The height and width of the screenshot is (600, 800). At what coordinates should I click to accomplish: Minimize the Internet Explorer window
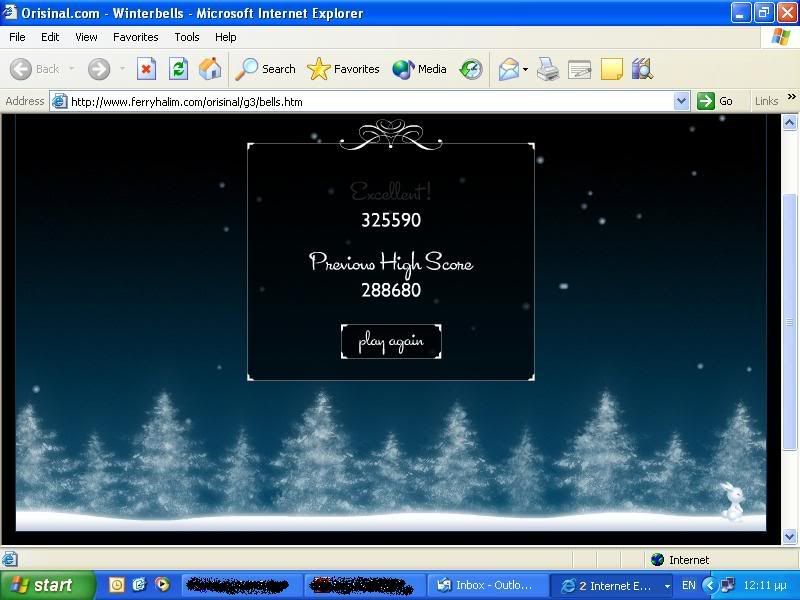click(x=740, y=12)
